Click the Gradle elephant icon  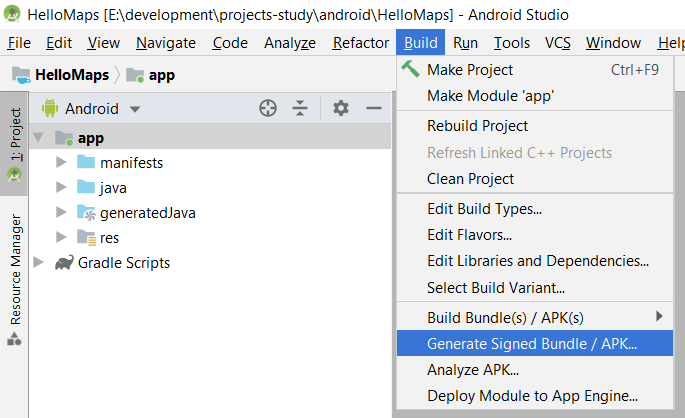64,263
